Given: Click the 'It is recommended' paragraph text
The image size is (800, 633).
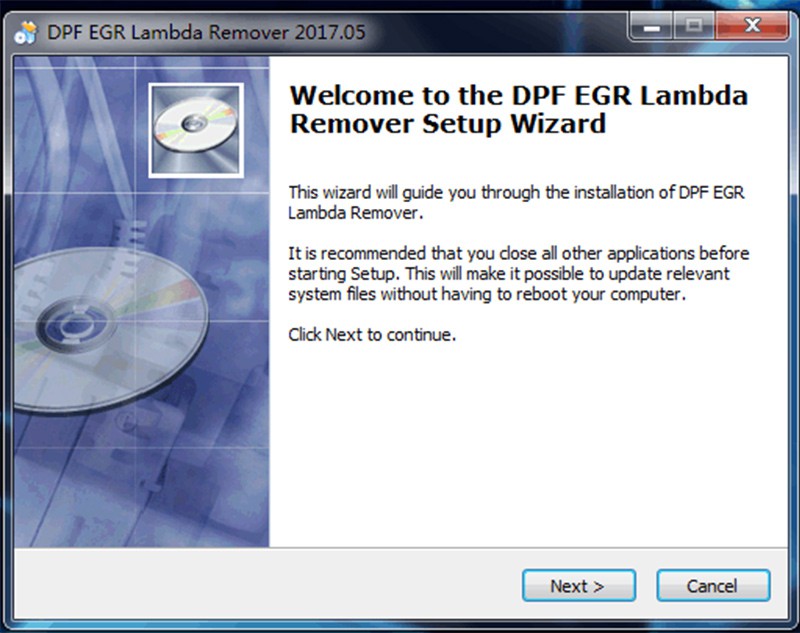Looking at the screenshot, I should tap(518, 273).
